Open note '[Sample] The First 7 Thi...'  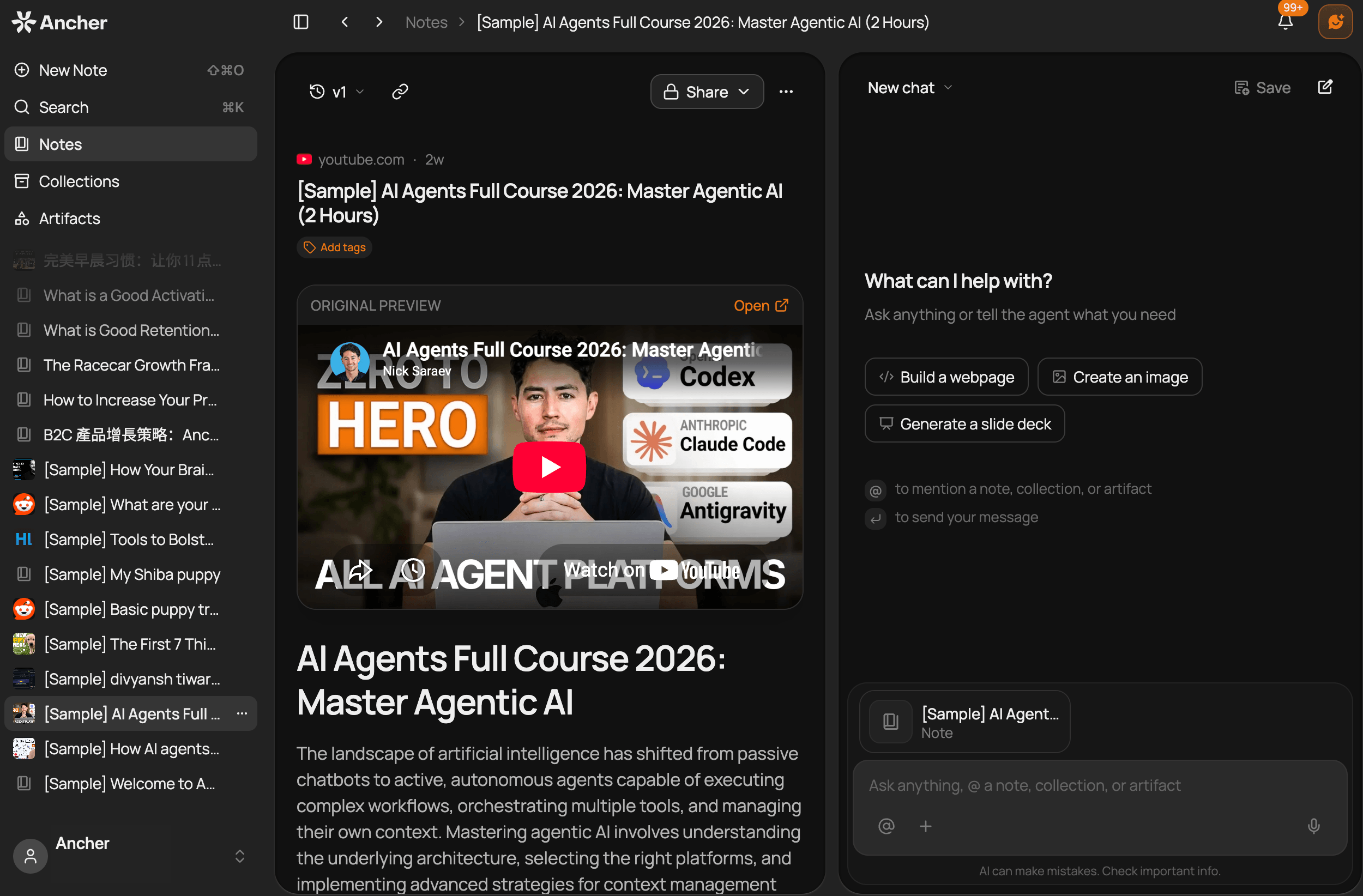pyautogui.click(x=130, y=644)
